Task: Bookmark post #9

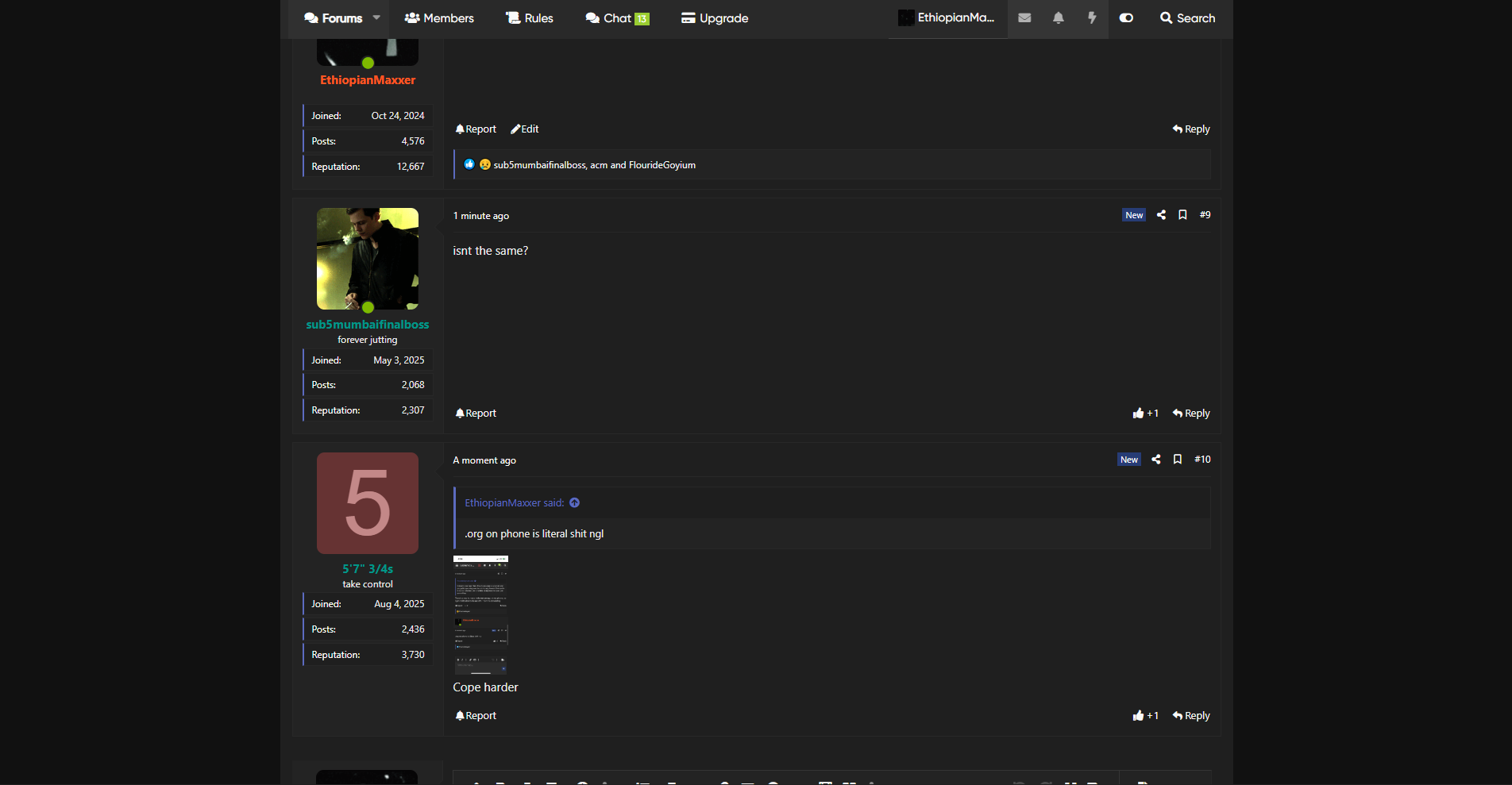Action: [1182, 215]
